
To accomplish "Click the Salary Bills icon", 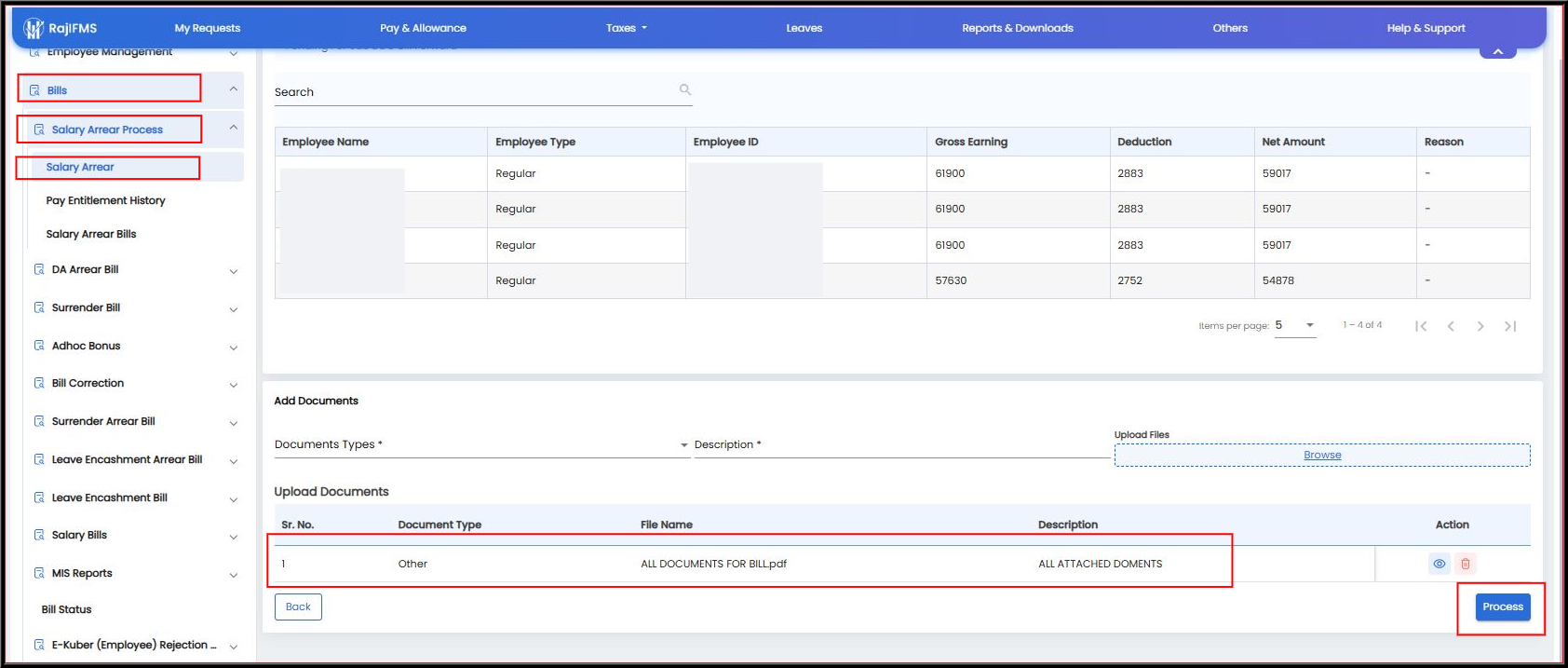I will (39, 535).
